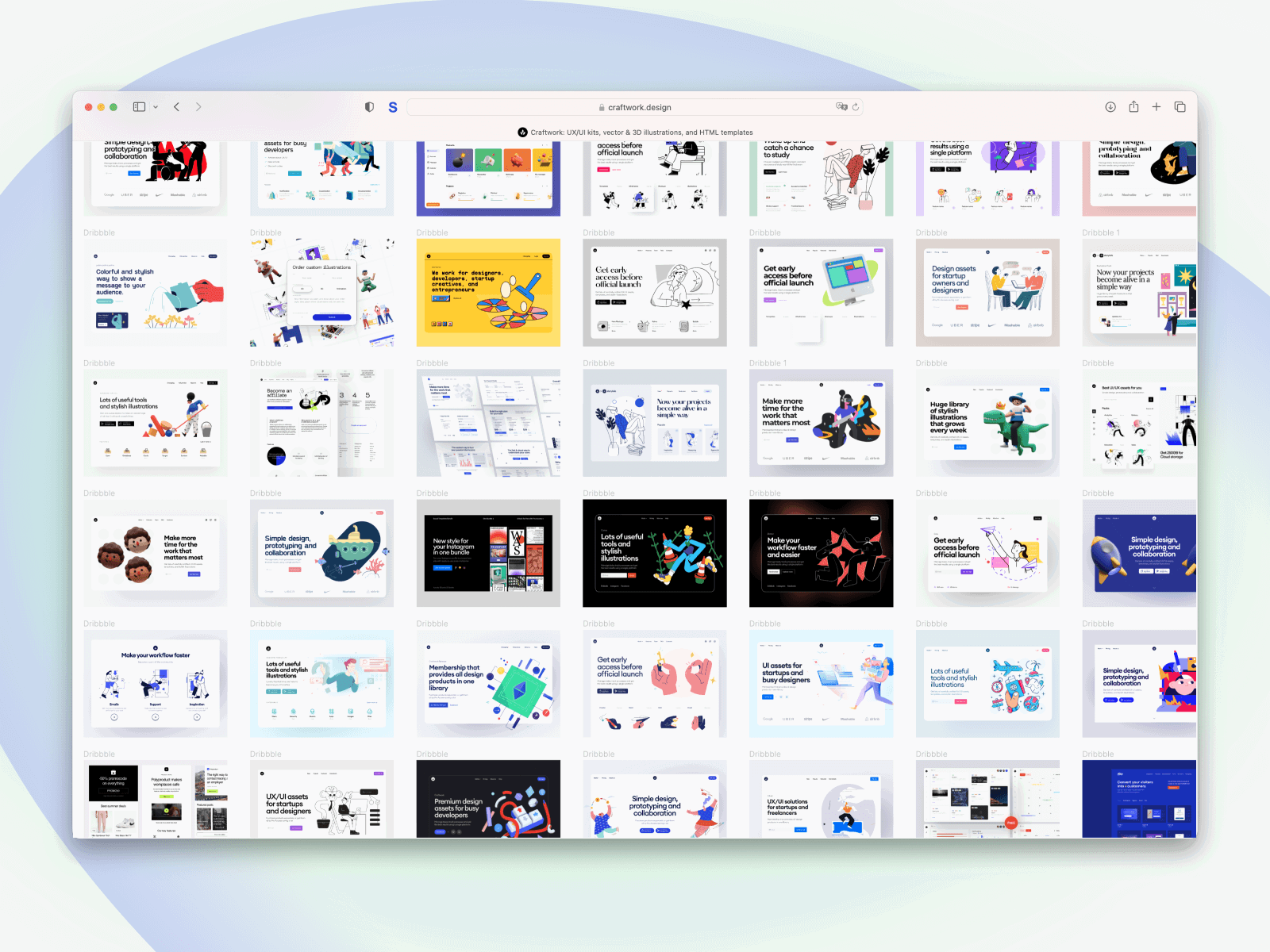Open 'results using a single platform' thumbnail
Screen dimensions: 1270x952
(987, 178)
